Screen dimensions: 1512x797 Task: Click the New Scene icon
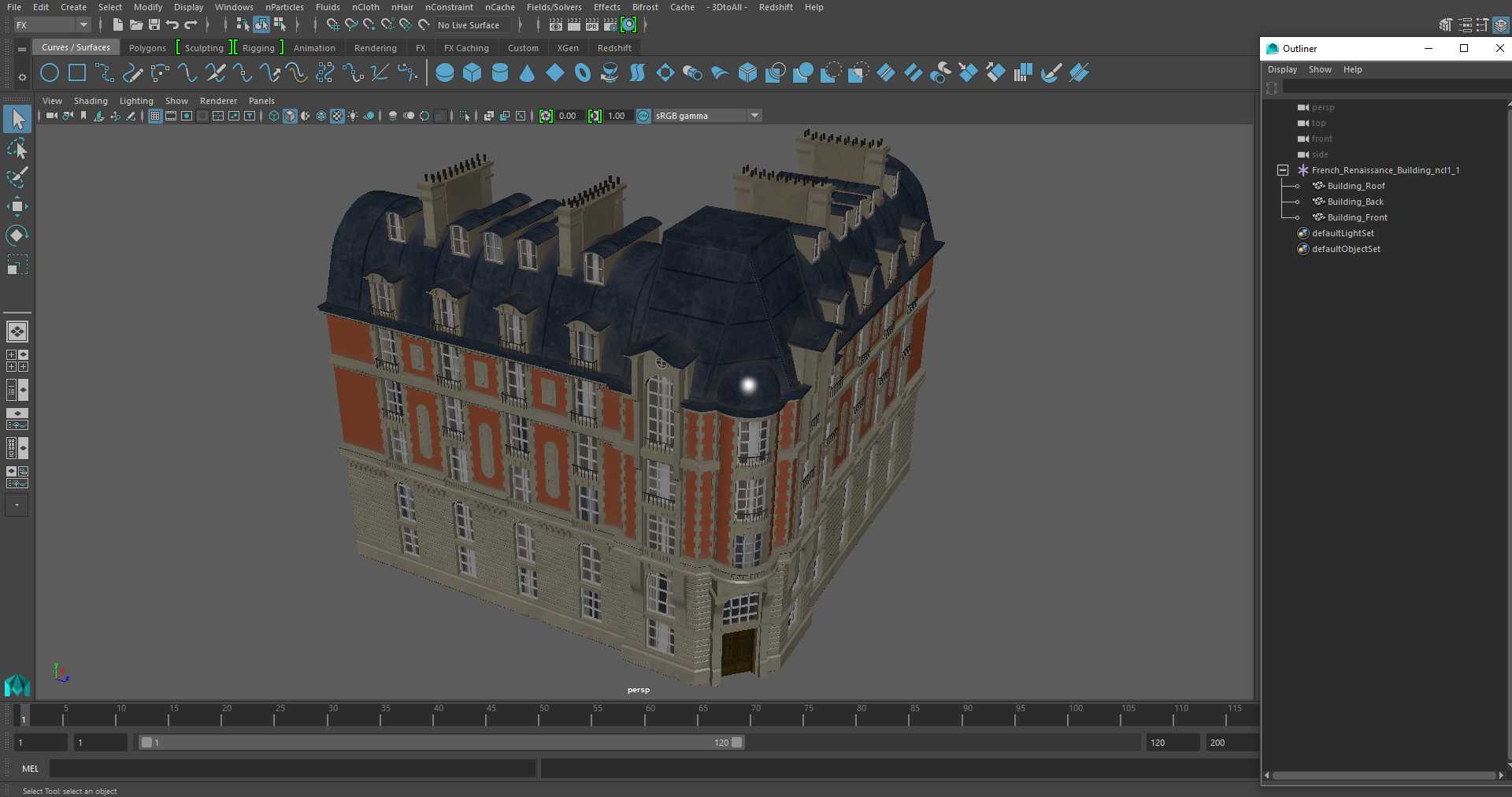tap(117, 25)
